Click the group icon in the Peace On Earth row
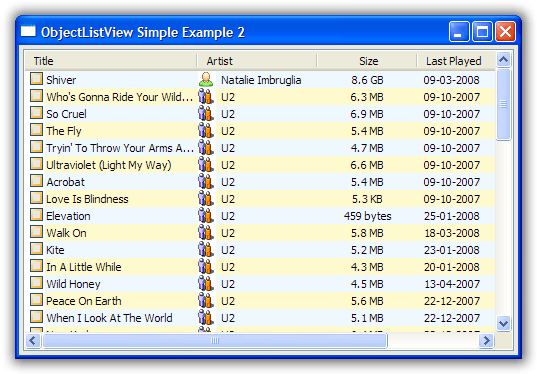The width and height of the screenshot is (537, 374). 206,301
